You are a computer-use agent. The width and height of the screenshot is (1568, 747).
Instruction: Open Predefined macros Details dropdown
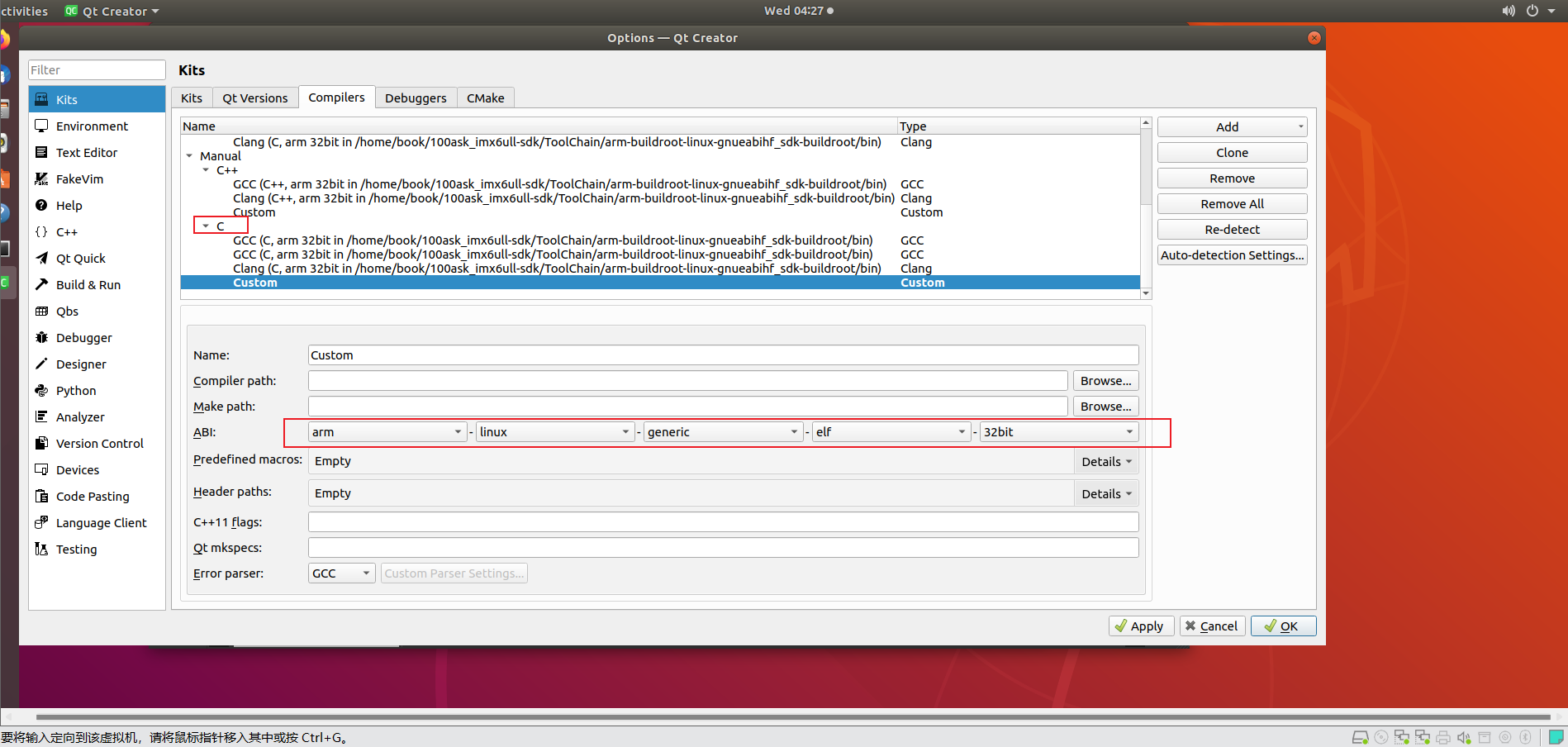pos(1105,461)
